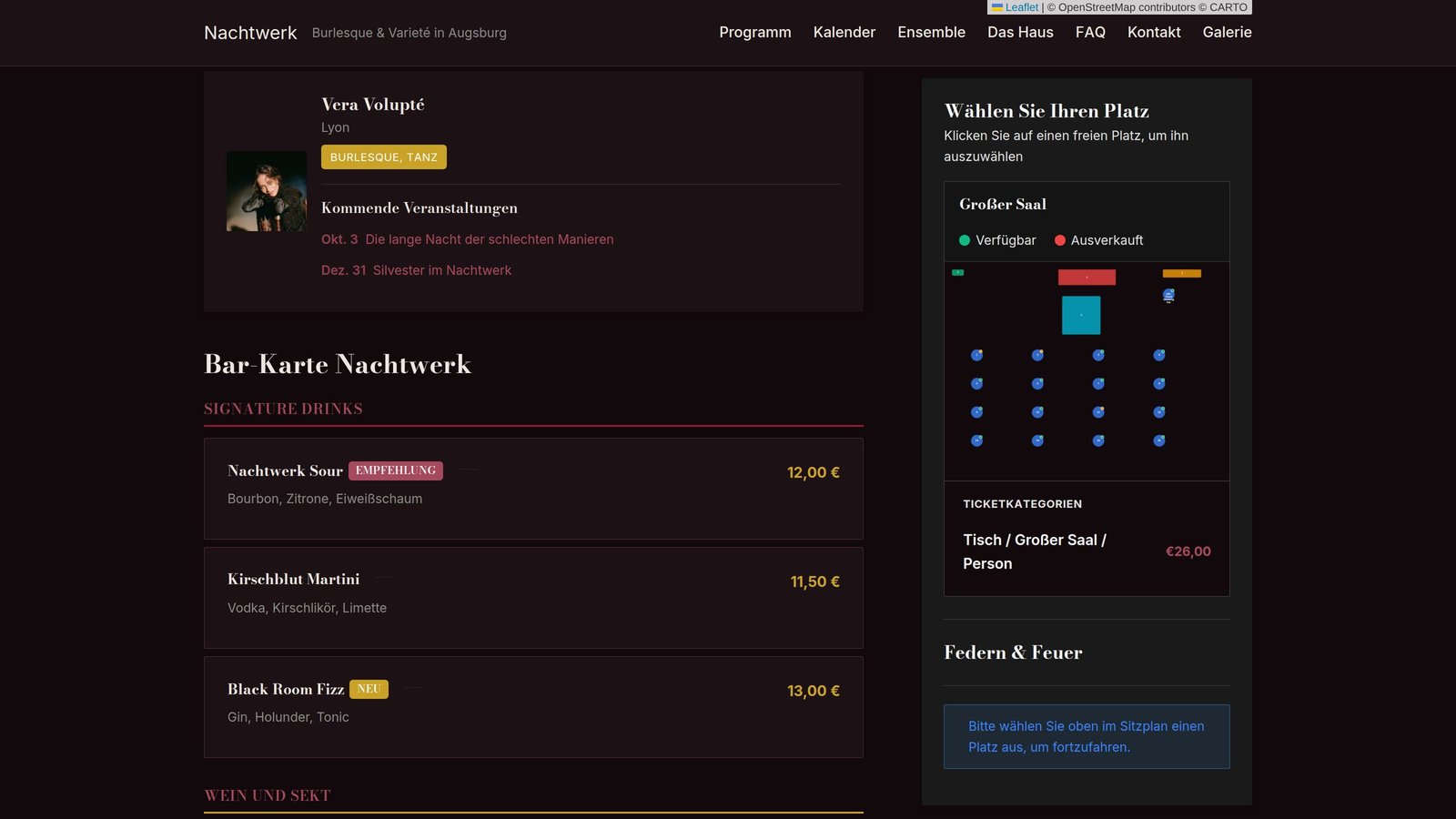1456x819 pixels.
Task: Choose table 16 in the seat map
Action: (x=1159, y=440)
